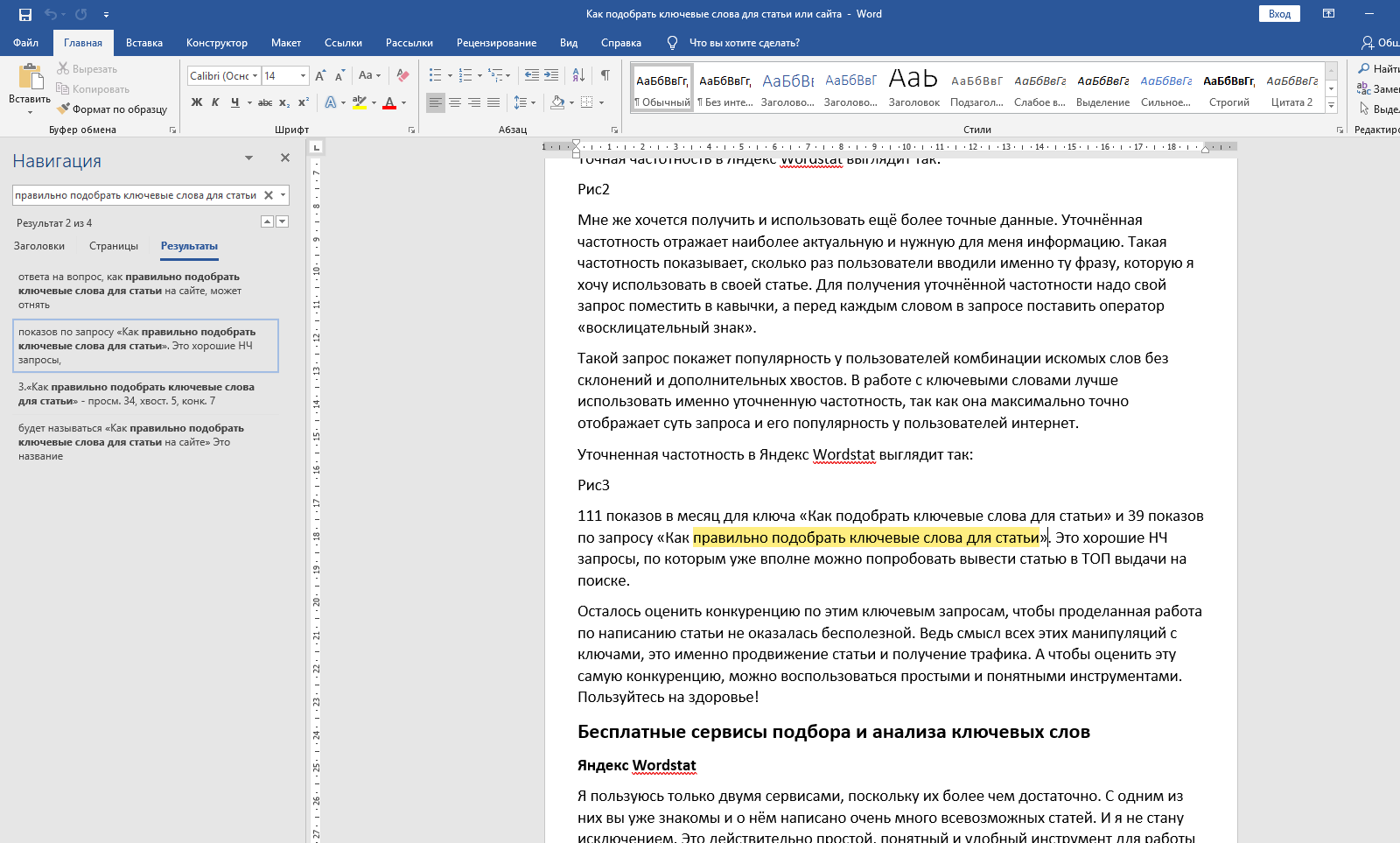Screen dimensions: 1400x843
Task: Sort text with the A-Я sort icon
Action: [x=578, y=75]
